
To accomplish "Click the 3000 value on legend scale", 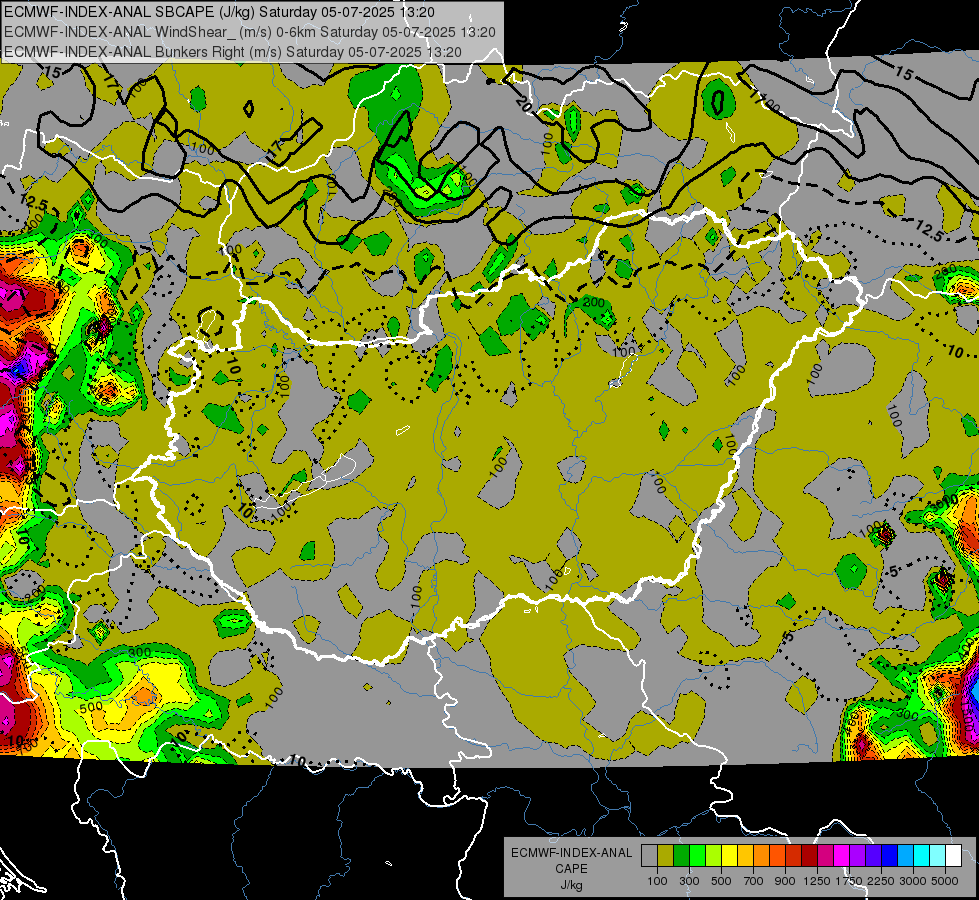I will pos(913,881).
